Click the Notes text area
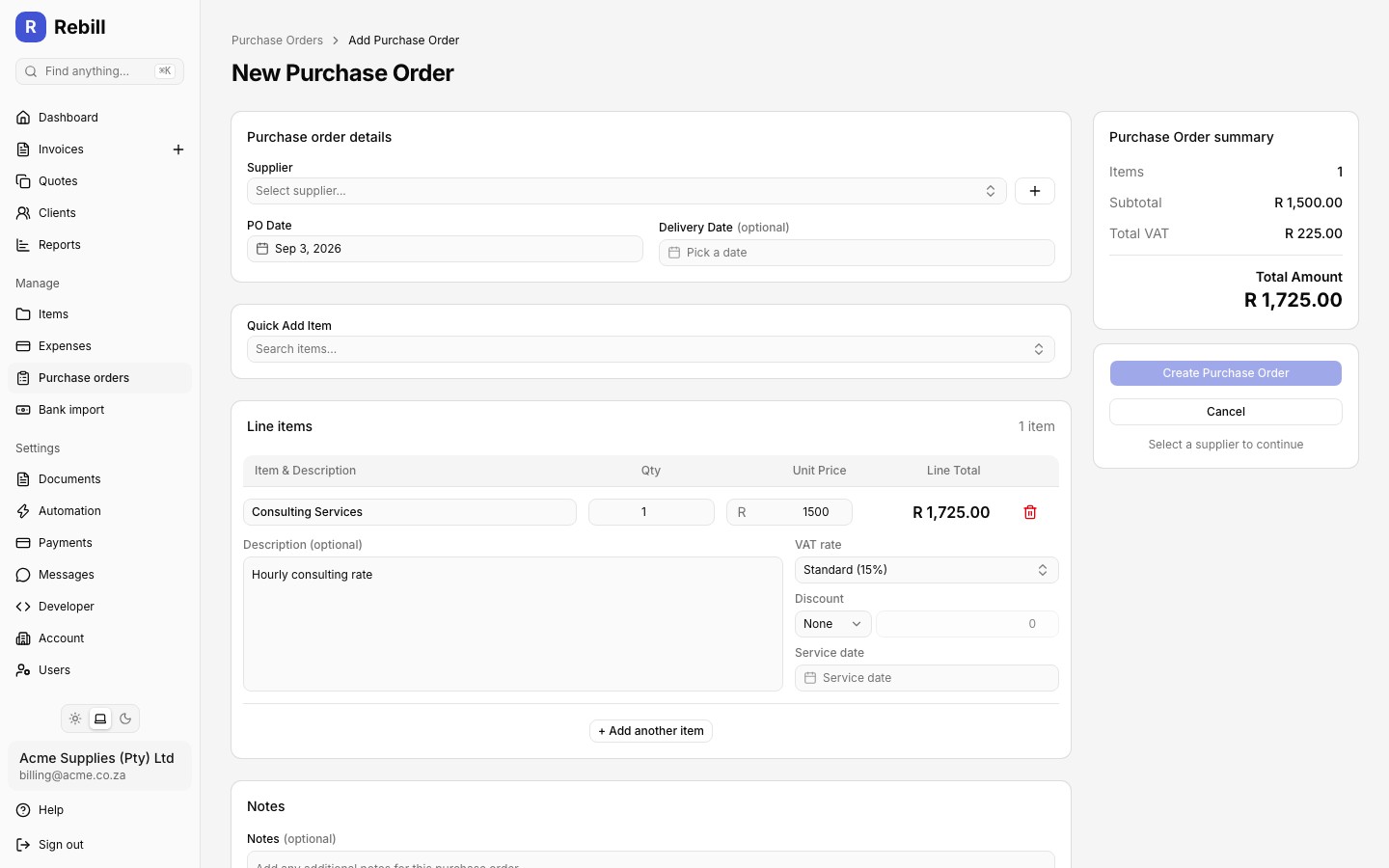 click(x=651, y=859)
